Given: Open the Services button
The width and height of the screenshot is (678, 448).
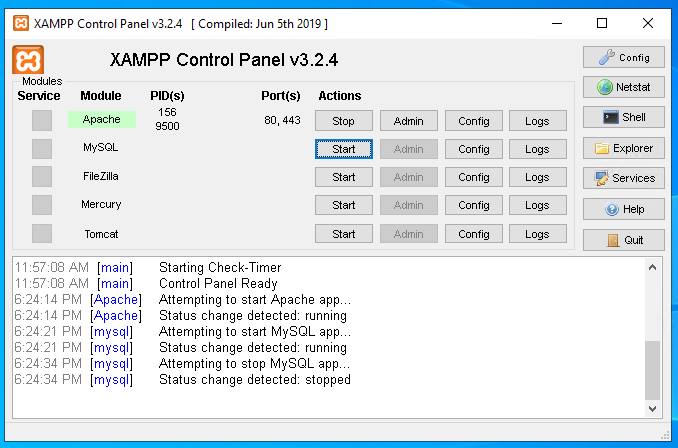Looking at the screenshot, I should [624, 178].
